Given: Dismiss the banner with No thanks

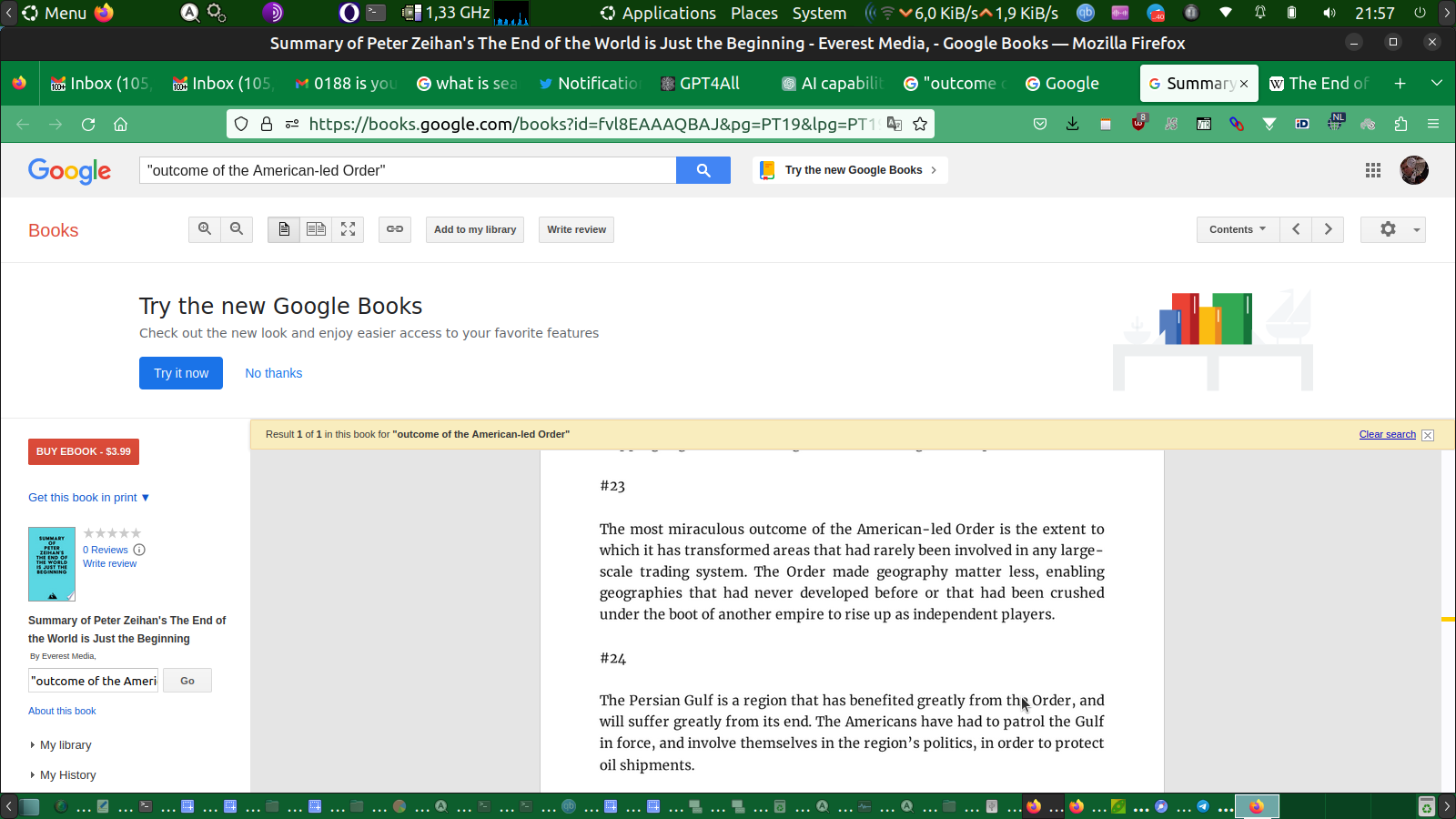Looking at the screenshot, I should pos(273,373).
